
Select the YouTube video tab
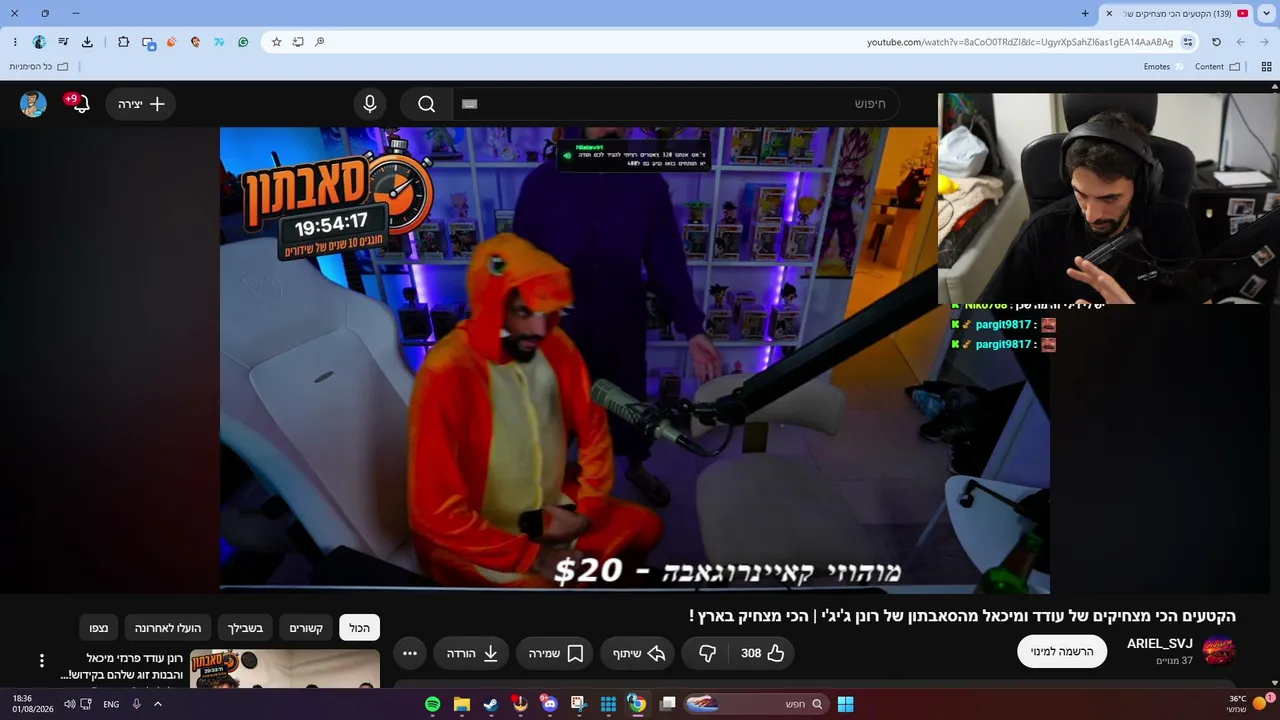[x=1177, y=14]
